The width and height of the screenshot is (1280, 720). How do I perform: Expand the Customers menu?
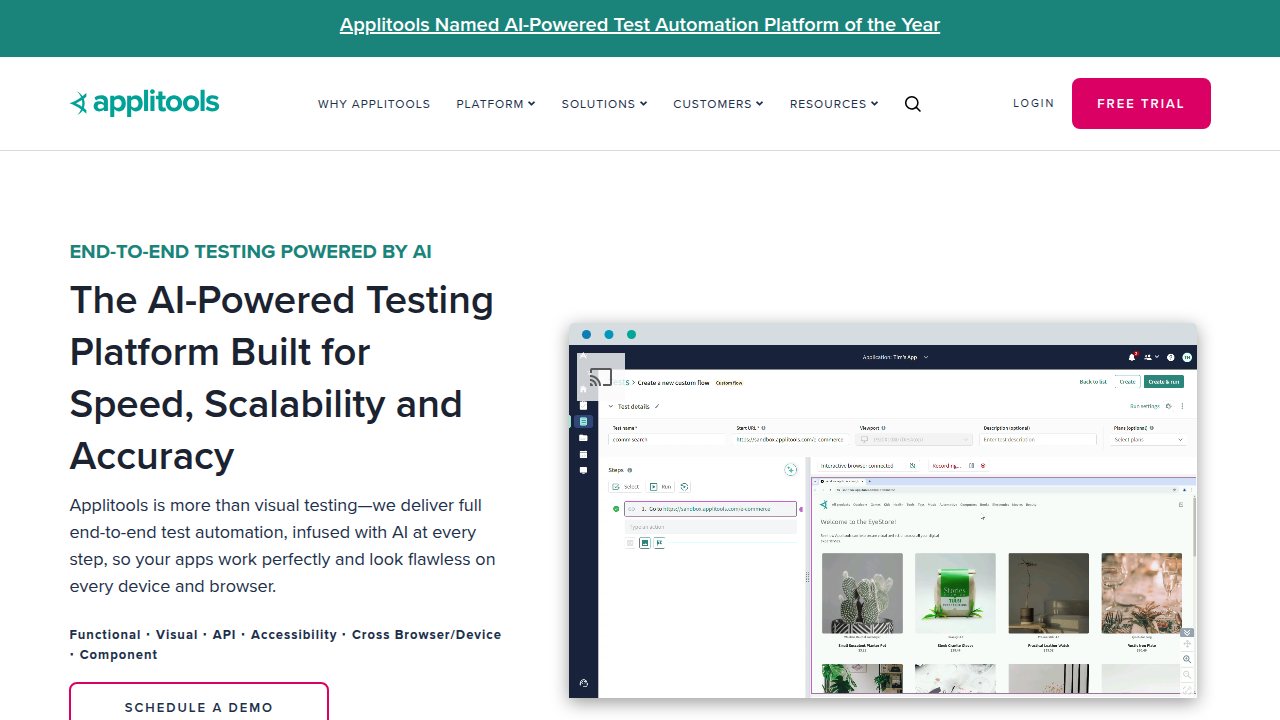pyautogui.click(x=718, y=104)
